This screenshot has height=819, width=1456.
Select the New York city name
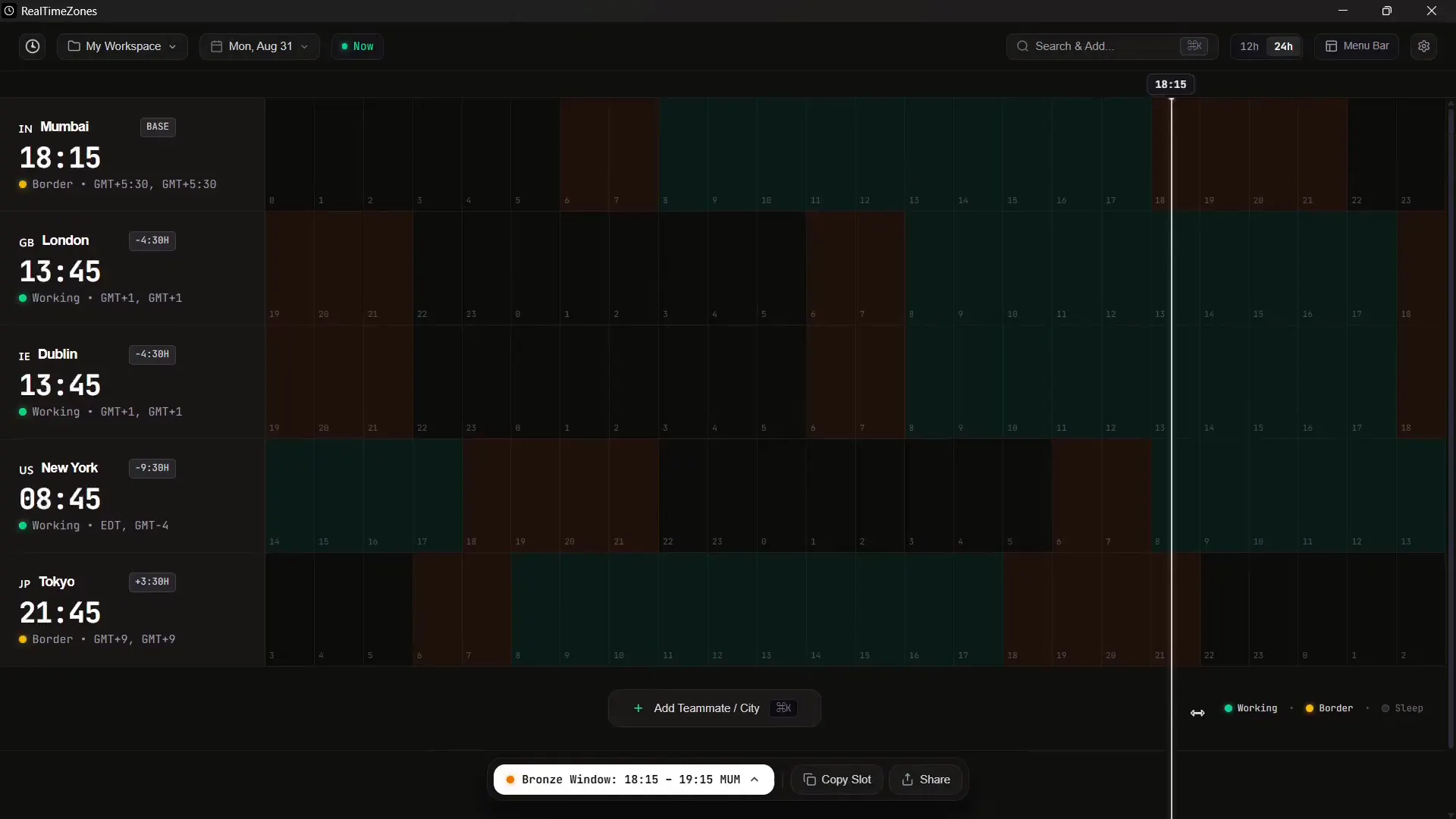(69, 468)
